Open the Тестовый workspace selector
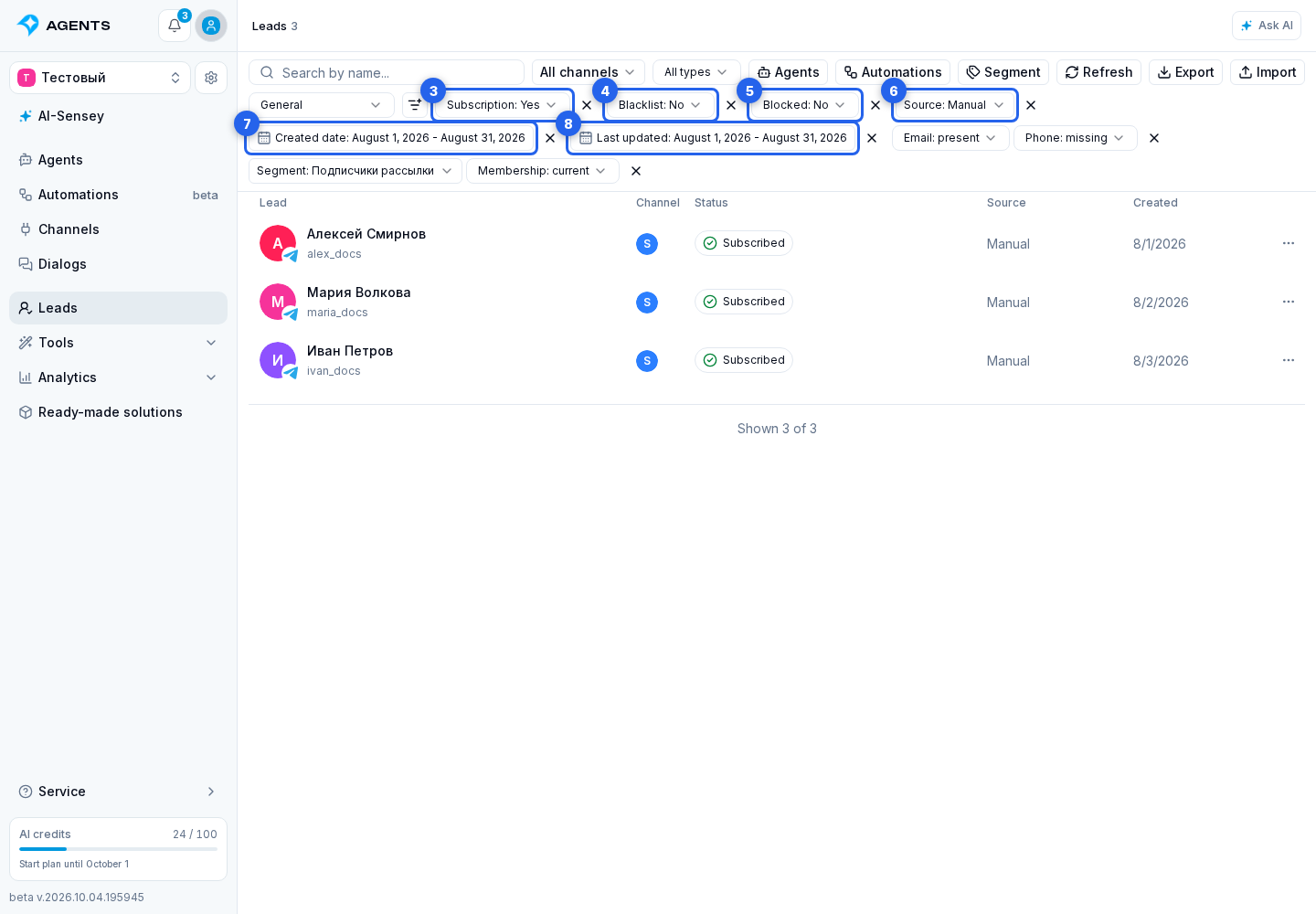The image size is (1316, 914). tap(101, 78)
